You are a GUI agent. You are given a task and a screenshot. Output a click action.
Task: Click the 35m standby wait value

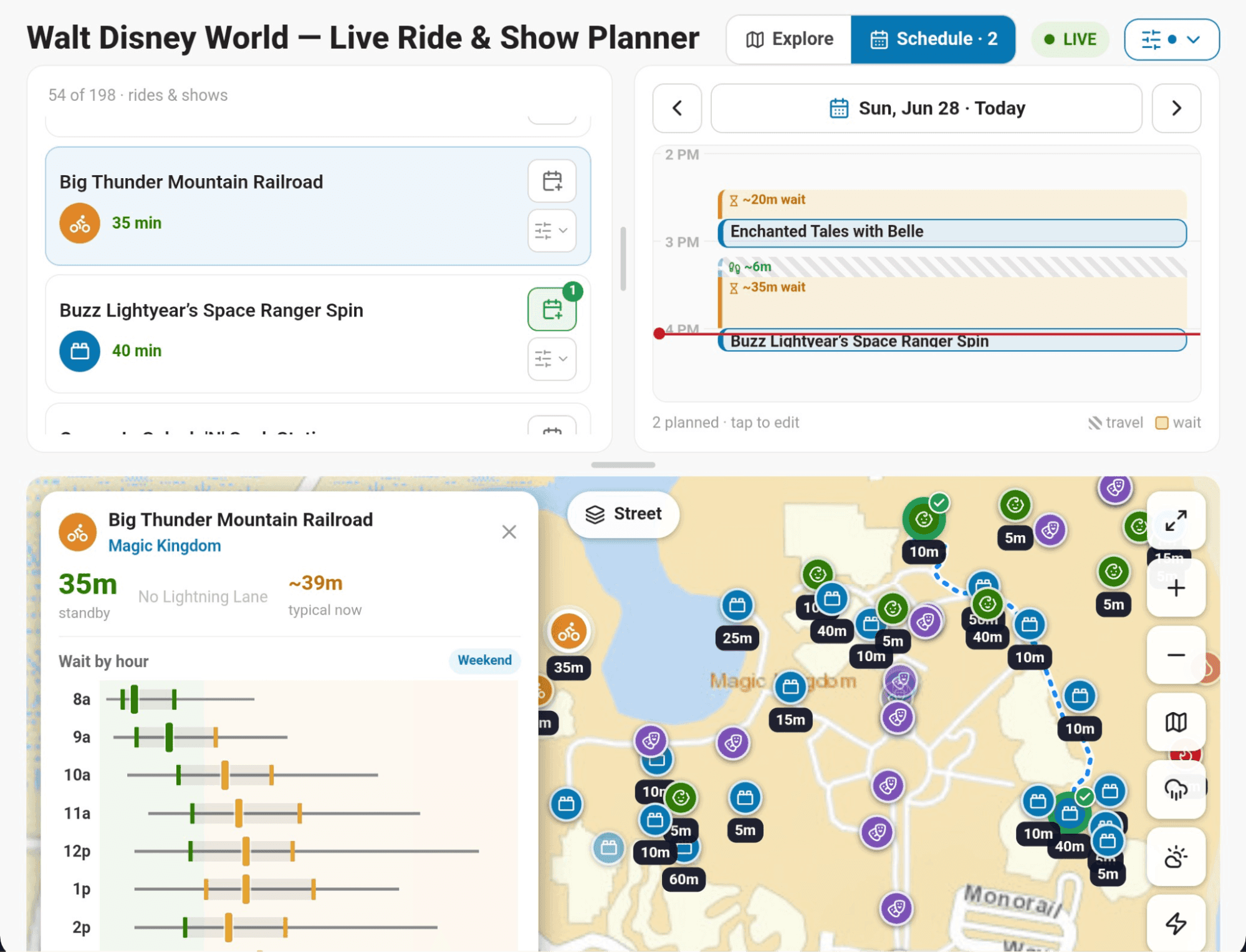tap(88, 584)
